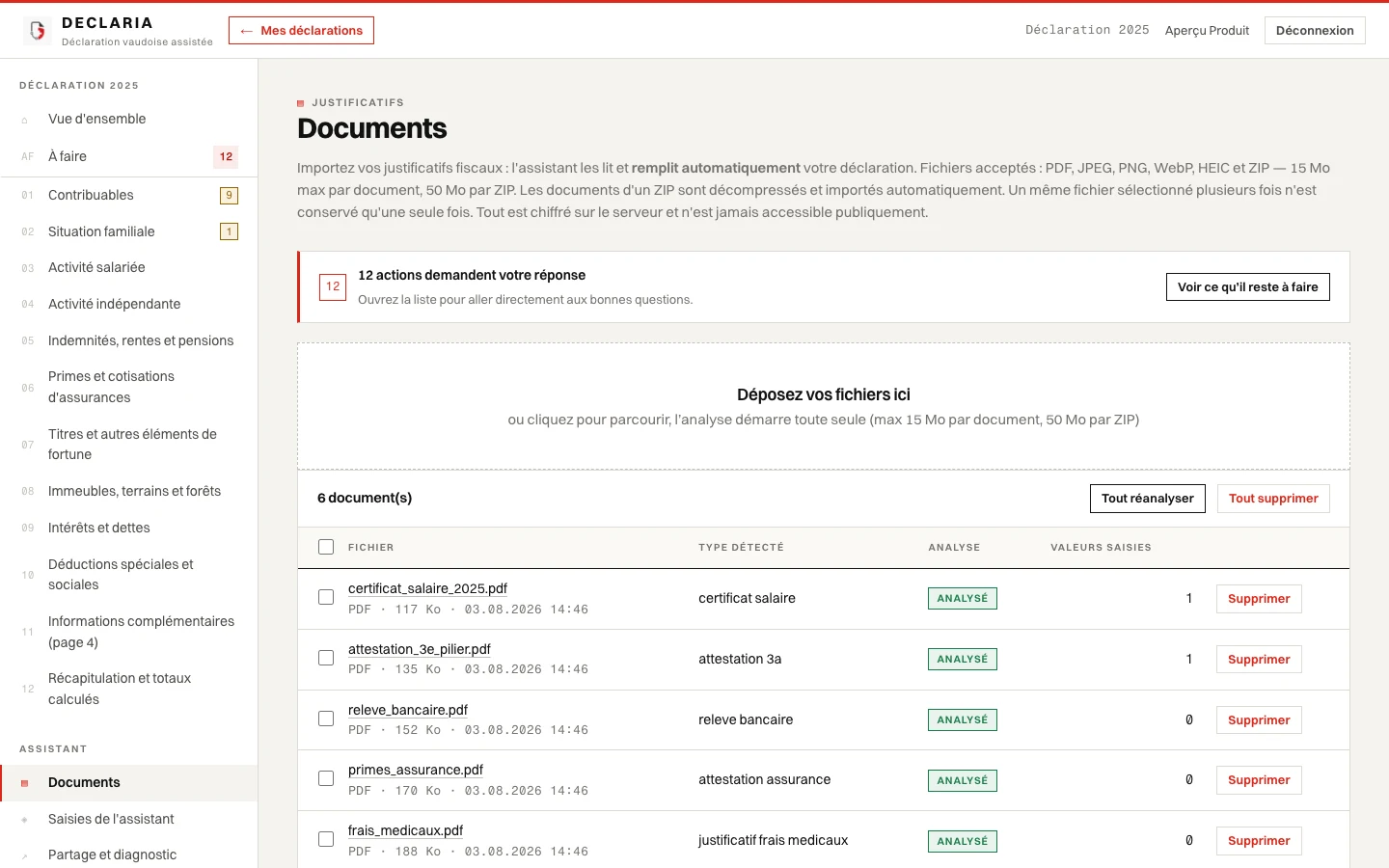Click the Declaria shield logo icon
The image size is (1389, 868).
pos(38,31)
